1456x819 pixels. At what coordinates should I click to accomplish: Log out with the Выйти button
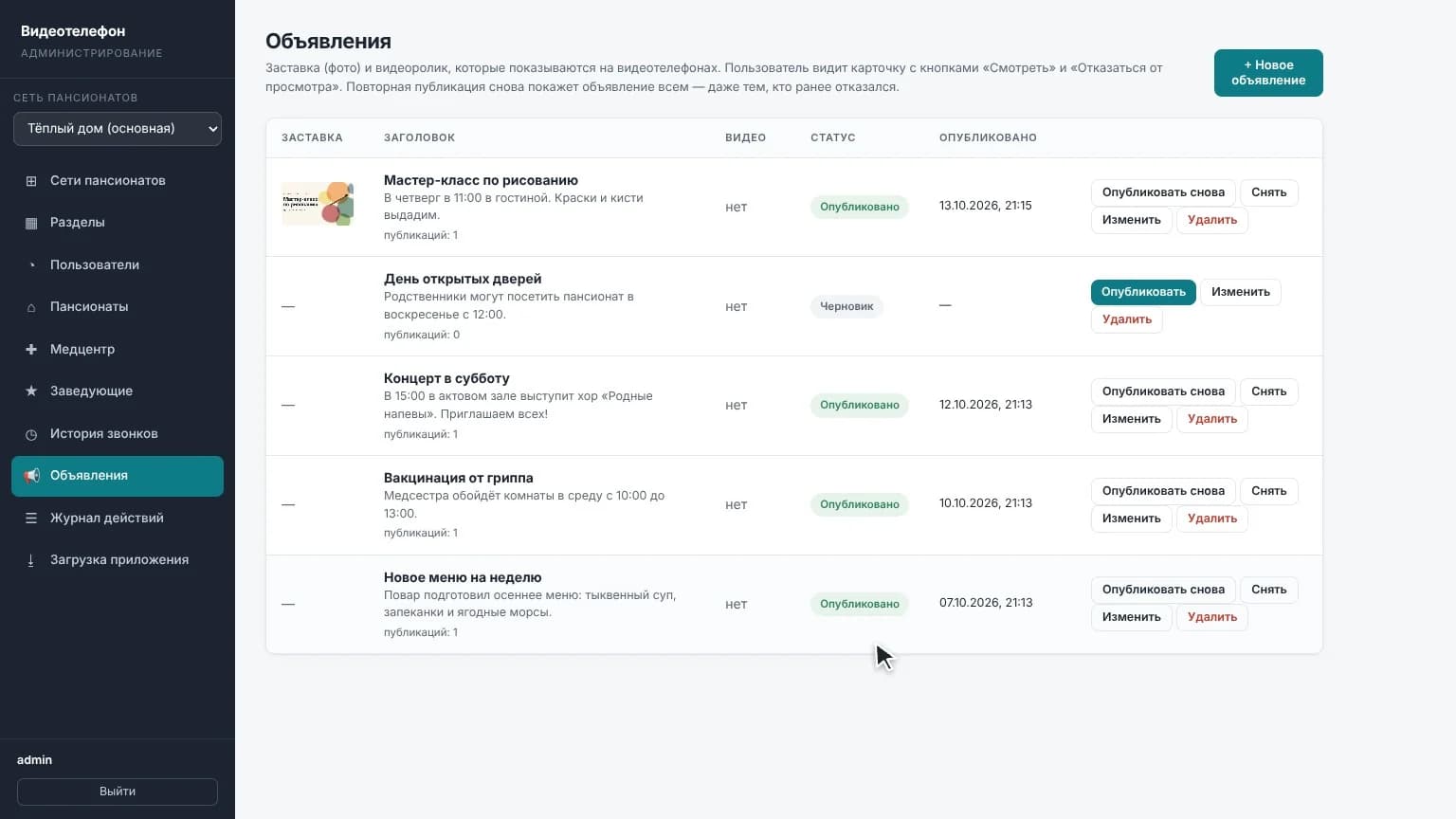pyautogui.click(x=118, y=792)
